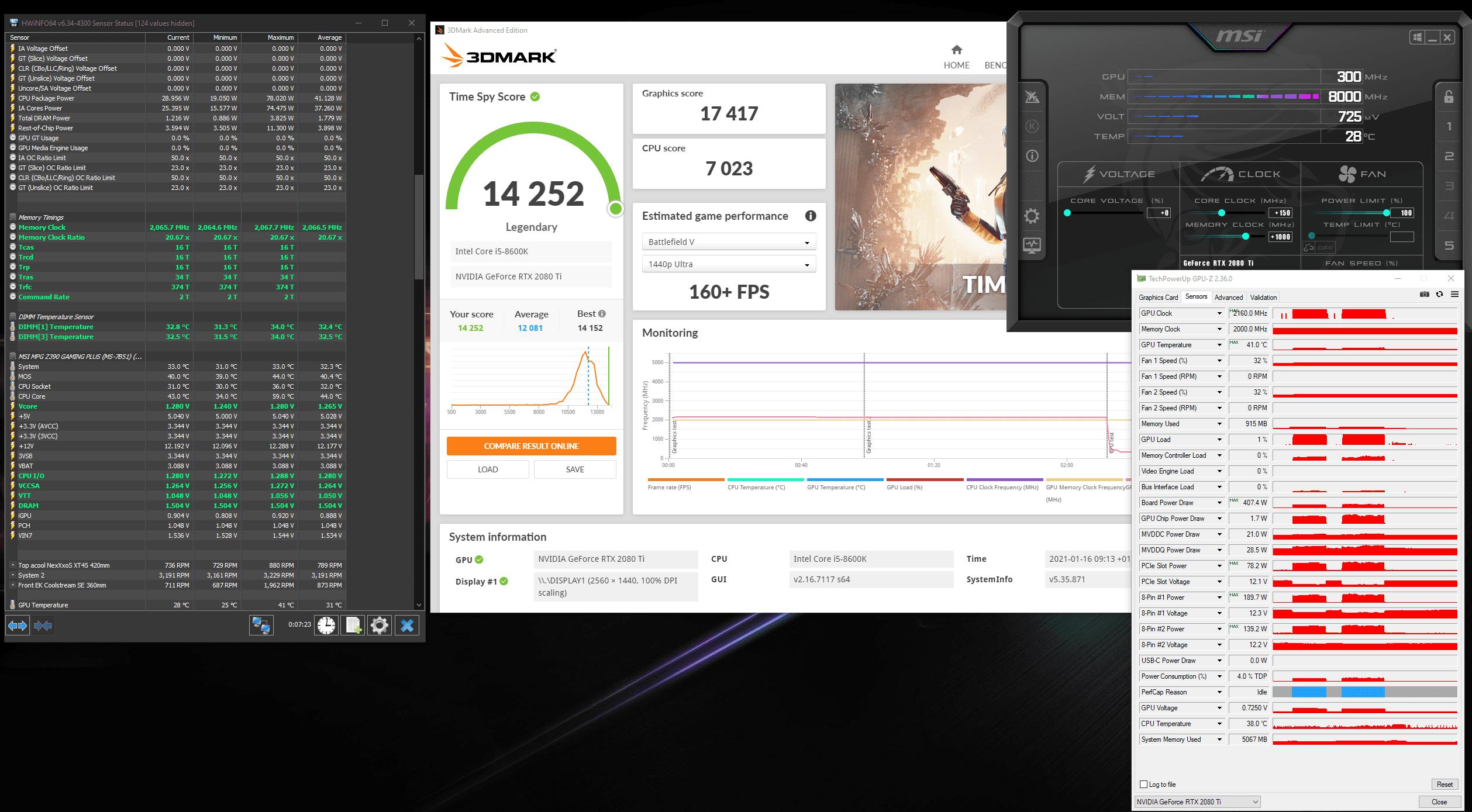This screenshot has width=1472, height=812.
Task: Click Power Limit 100 value field
Action: pyautogui.click(x=1402, y=213)
